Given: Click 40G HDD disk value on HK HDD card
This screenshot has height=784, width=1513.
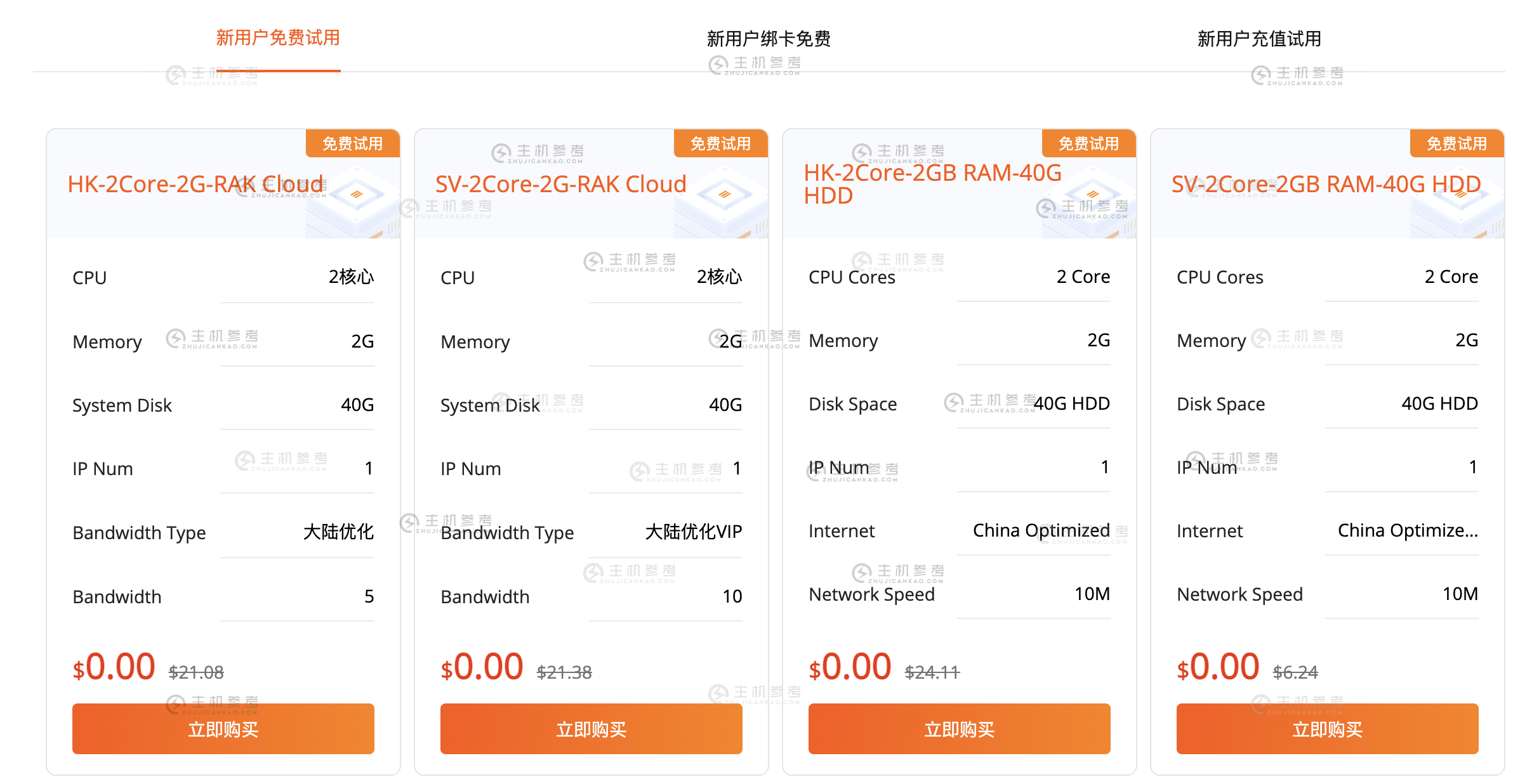Looking at the screenshot, I should [1072, 403].
